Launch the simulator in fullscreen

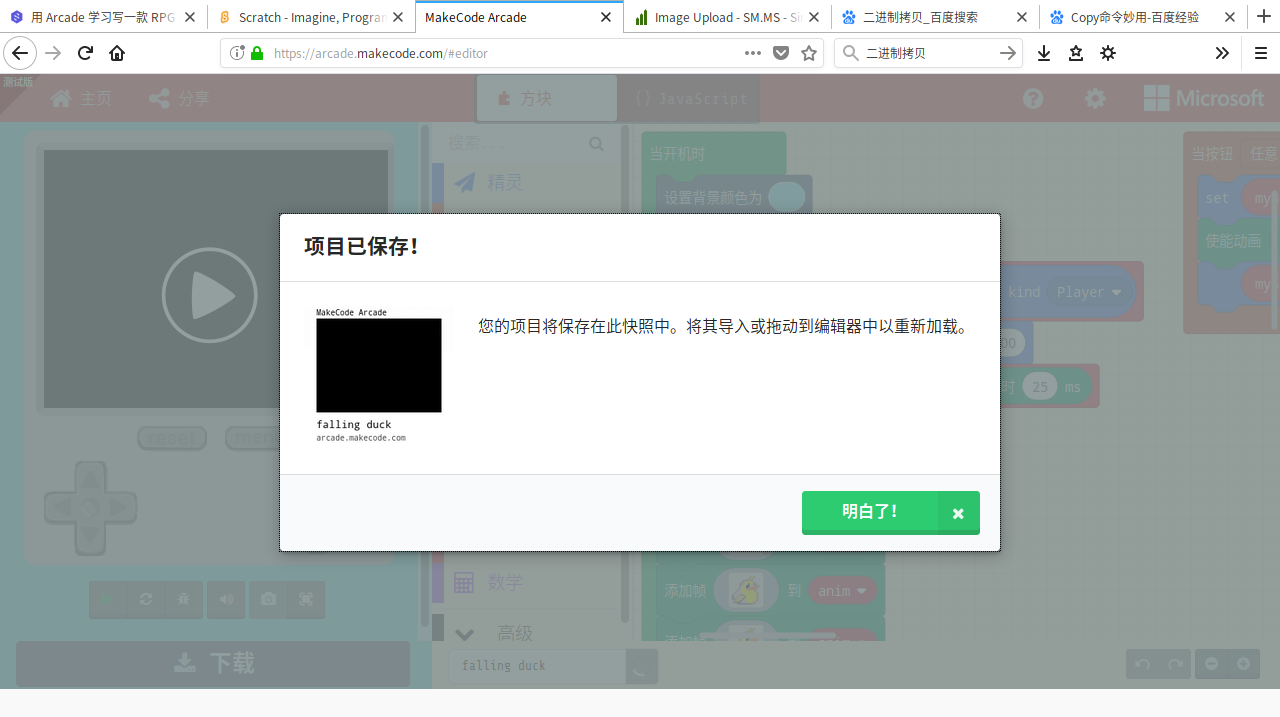click(306, 599)
